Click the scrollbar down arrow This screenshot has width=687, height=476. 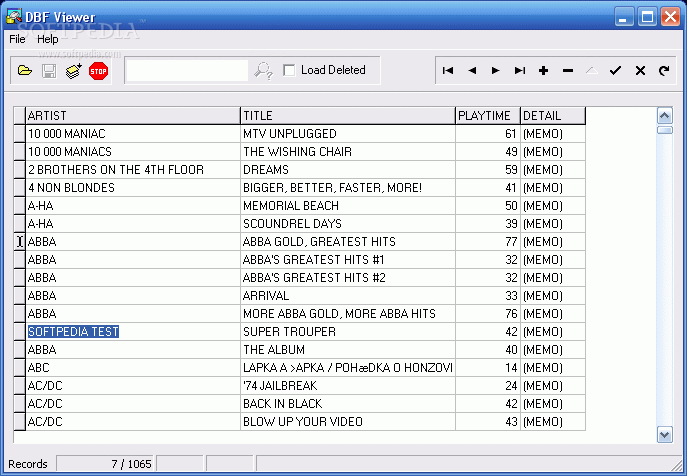(665, 435)
